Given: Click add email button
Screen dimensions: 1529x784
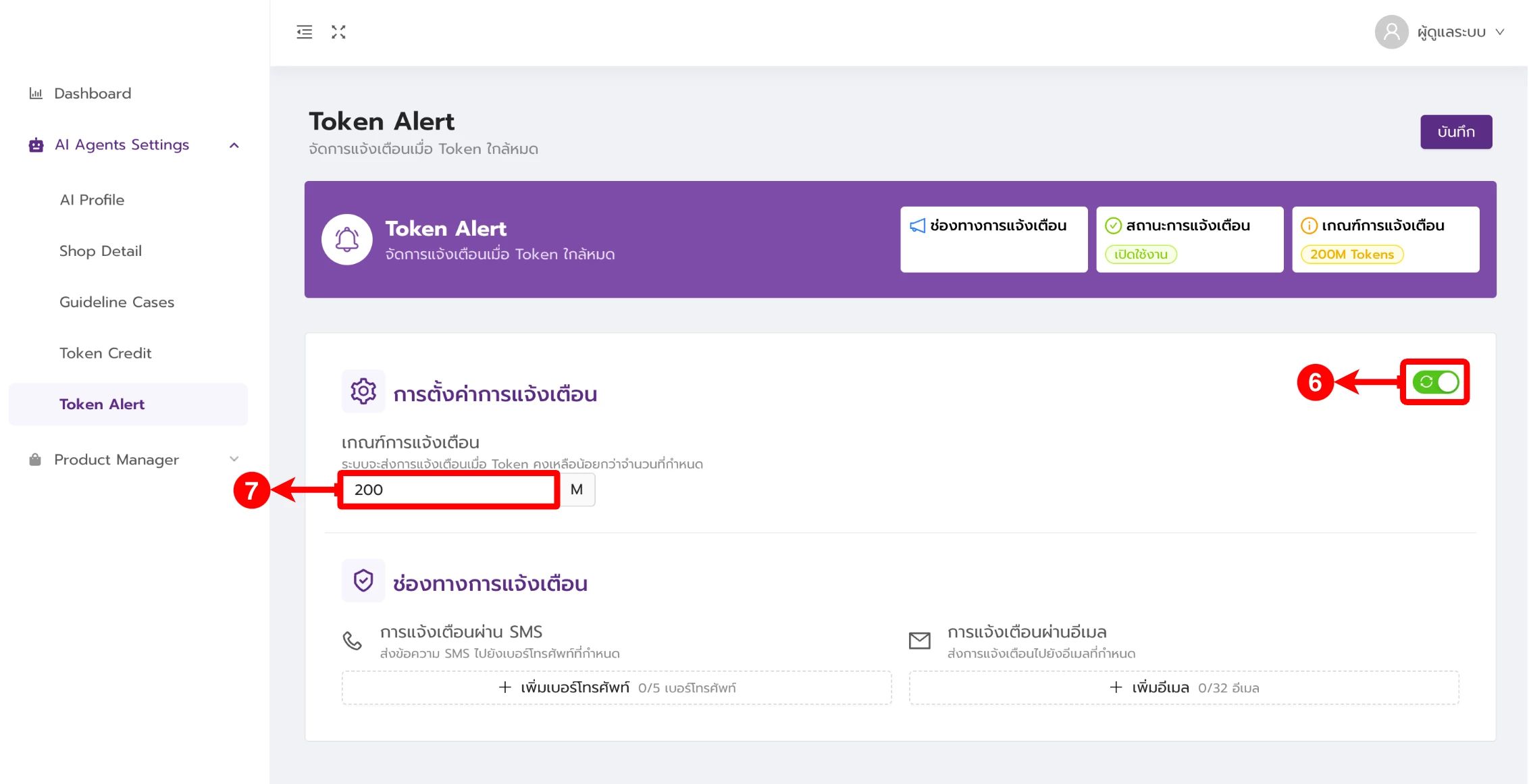Looking at the screenshot, I should click(1183, 687).
